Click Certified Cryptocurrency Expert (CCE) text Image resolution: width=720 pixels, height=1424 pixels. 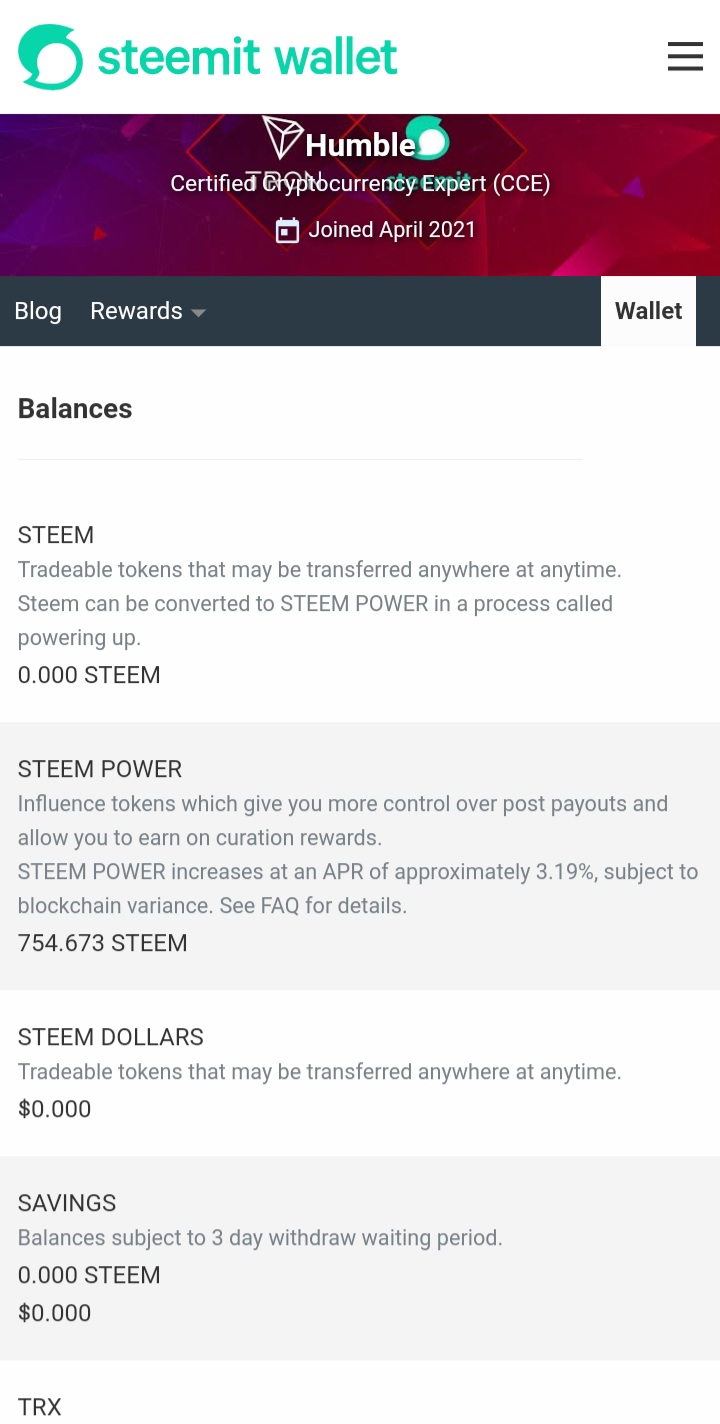pos(360,184)
